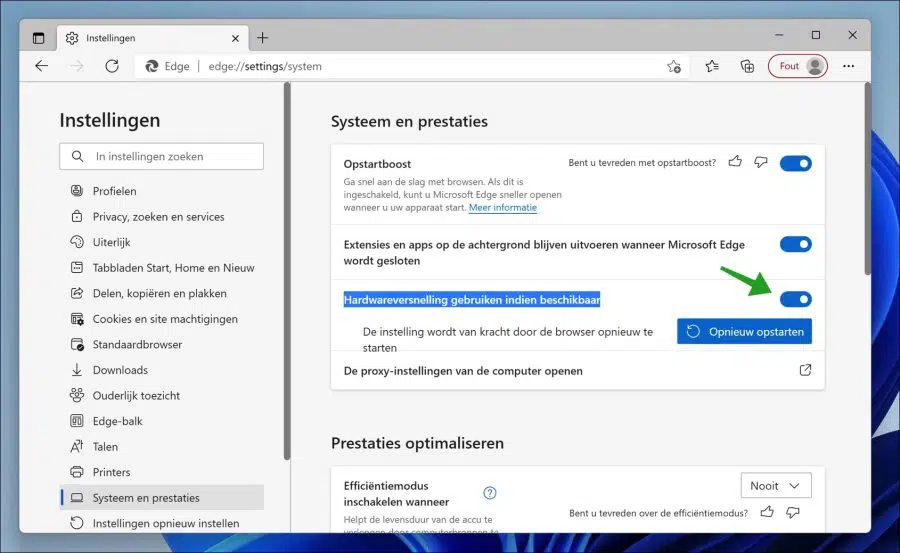
Task: Open a new tab with plus icon
Action: 262,38
